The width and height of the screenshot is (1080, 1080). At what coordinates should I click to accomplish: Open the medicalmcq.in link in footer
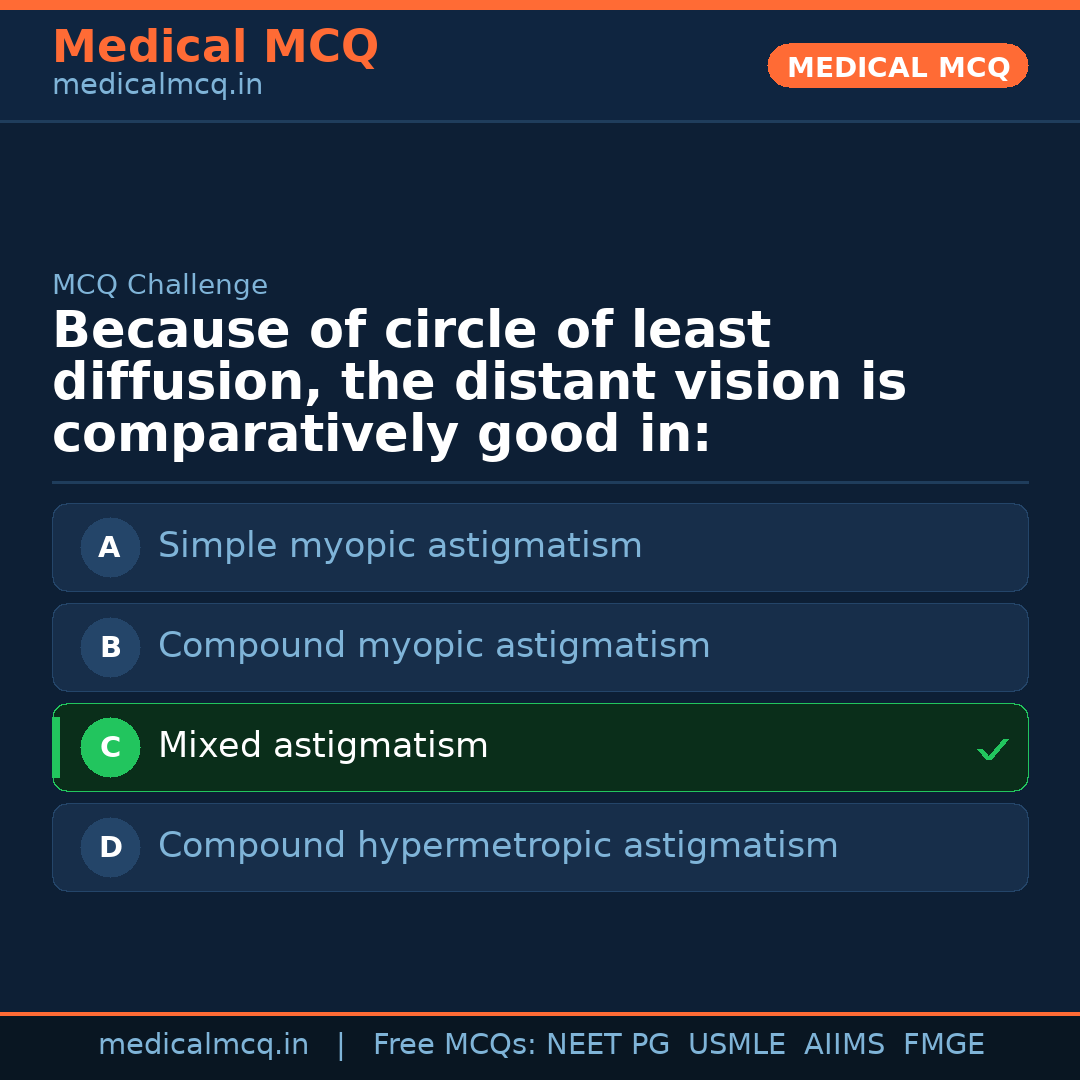coord(203,1045)
